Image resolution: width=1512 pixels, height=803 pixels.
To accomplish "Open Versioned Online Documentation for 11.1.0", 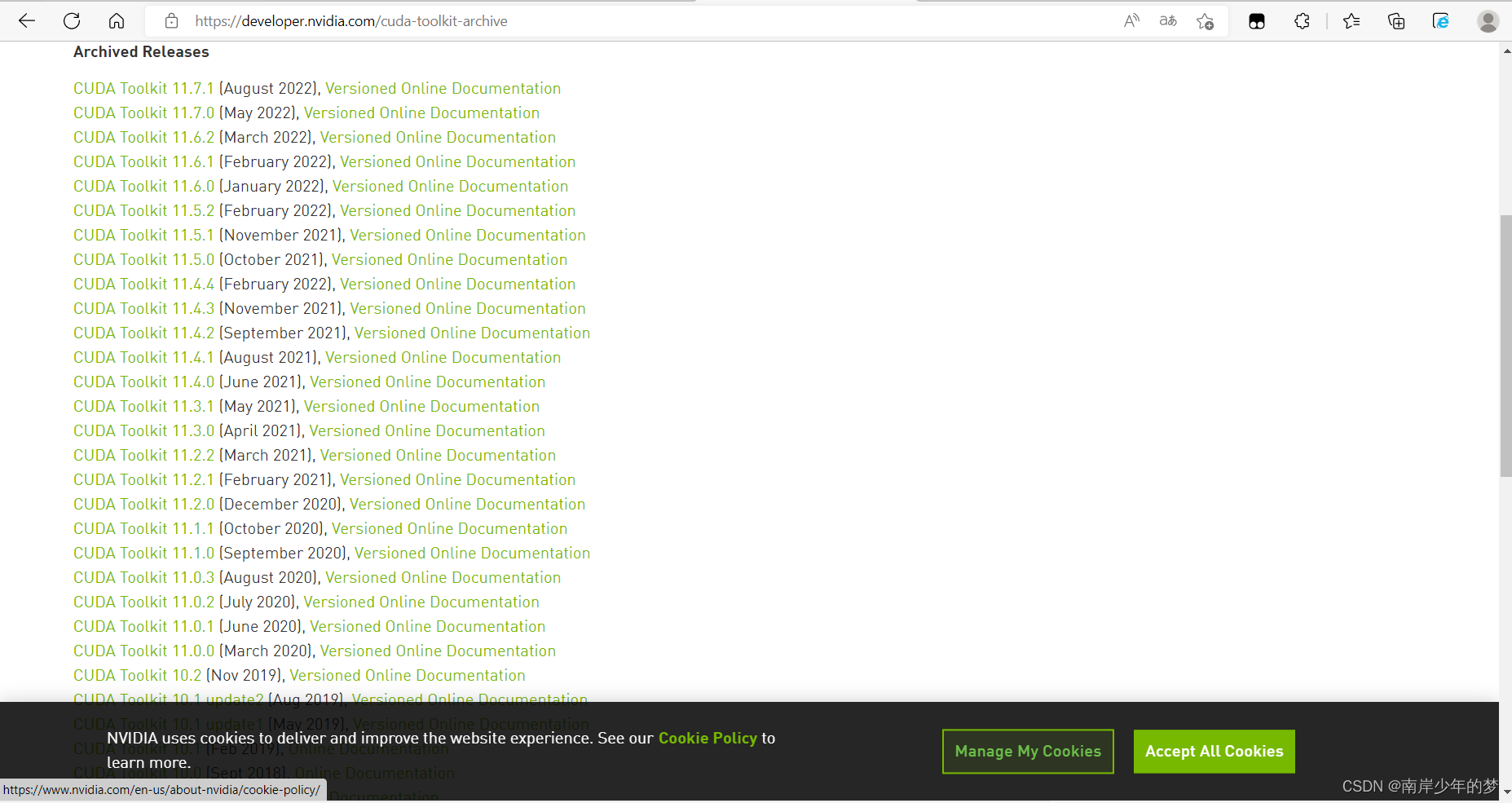I will coord(472,553).
